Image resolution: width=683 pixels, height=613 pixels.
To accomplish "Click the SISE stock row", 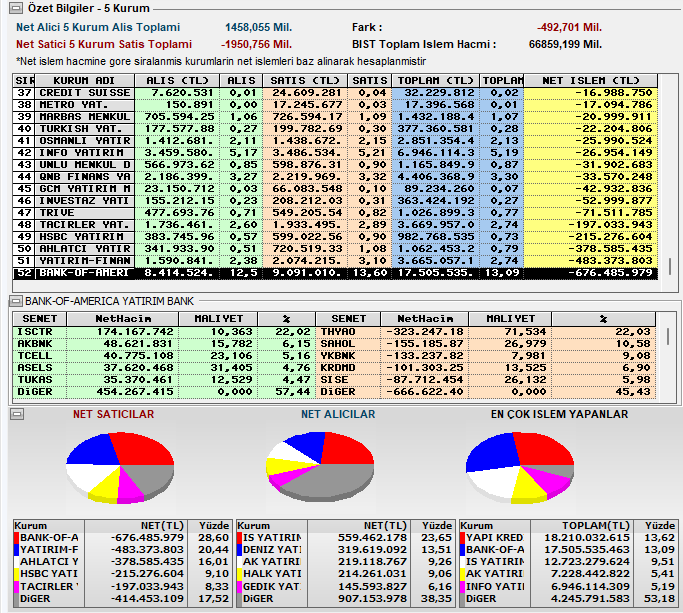I will tap(486, 380).
